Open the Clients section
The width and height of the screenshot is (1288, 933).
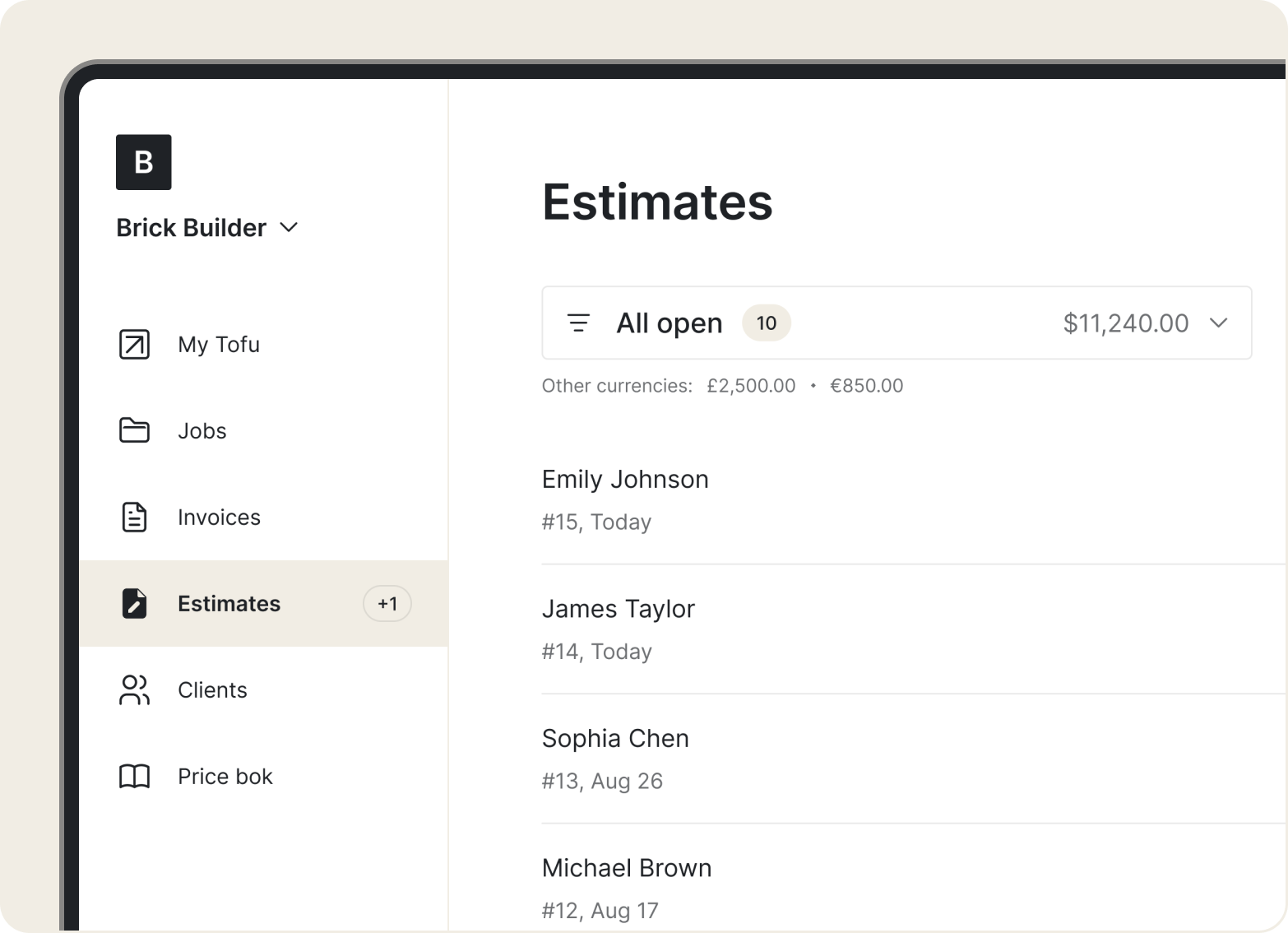(x=263, y=689)
